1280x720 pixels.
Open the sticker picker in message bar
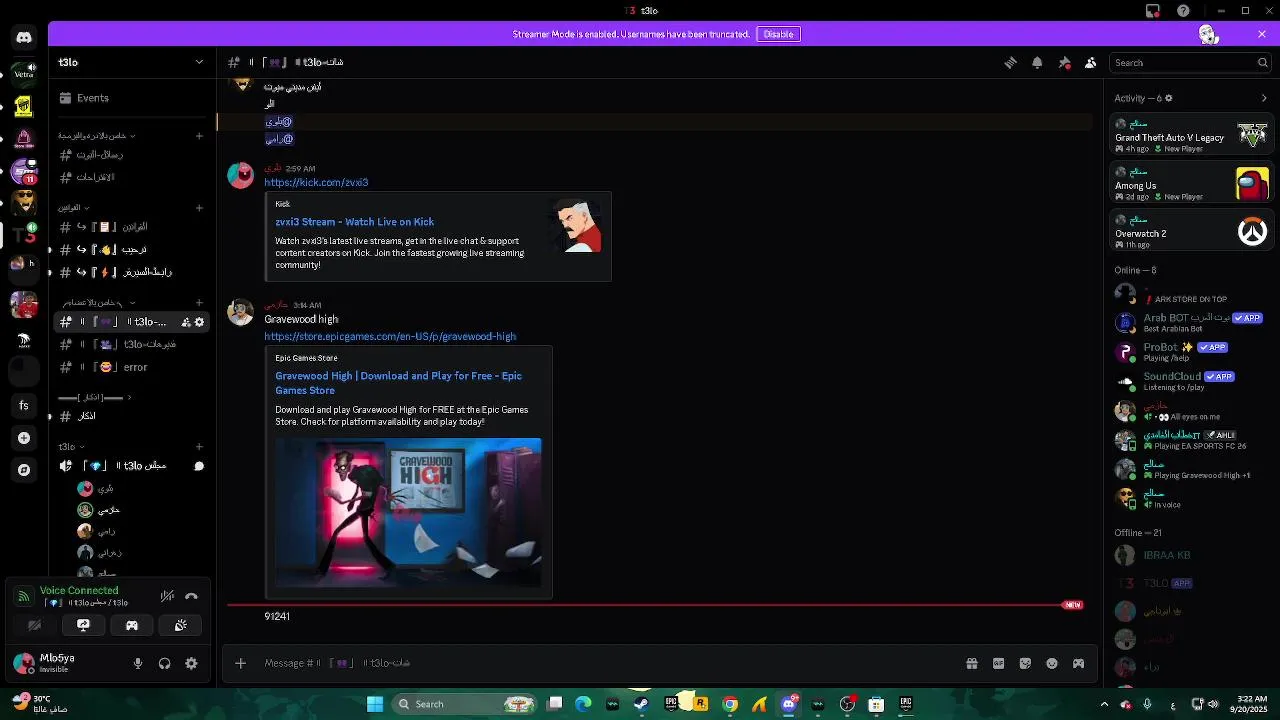click(1025, 663)
